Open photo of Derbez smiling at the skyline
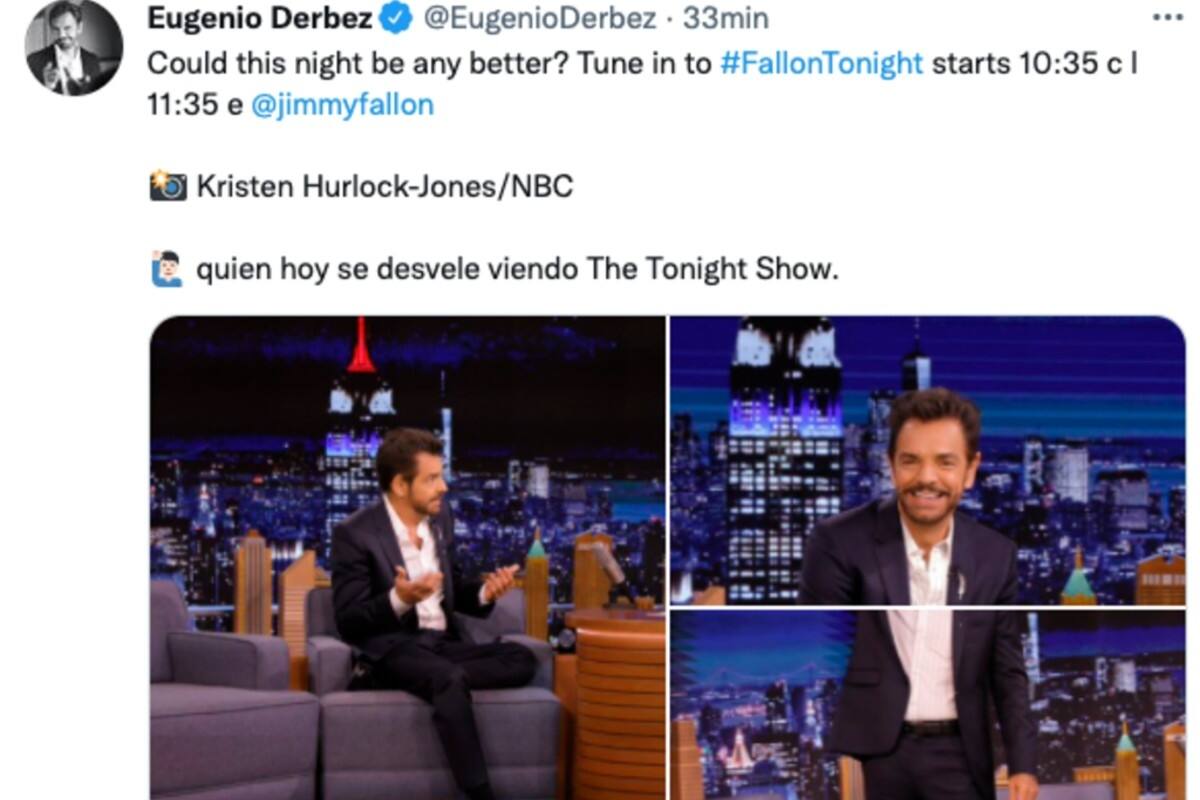The image size is (1200, 800). click(x=928, y=460)
